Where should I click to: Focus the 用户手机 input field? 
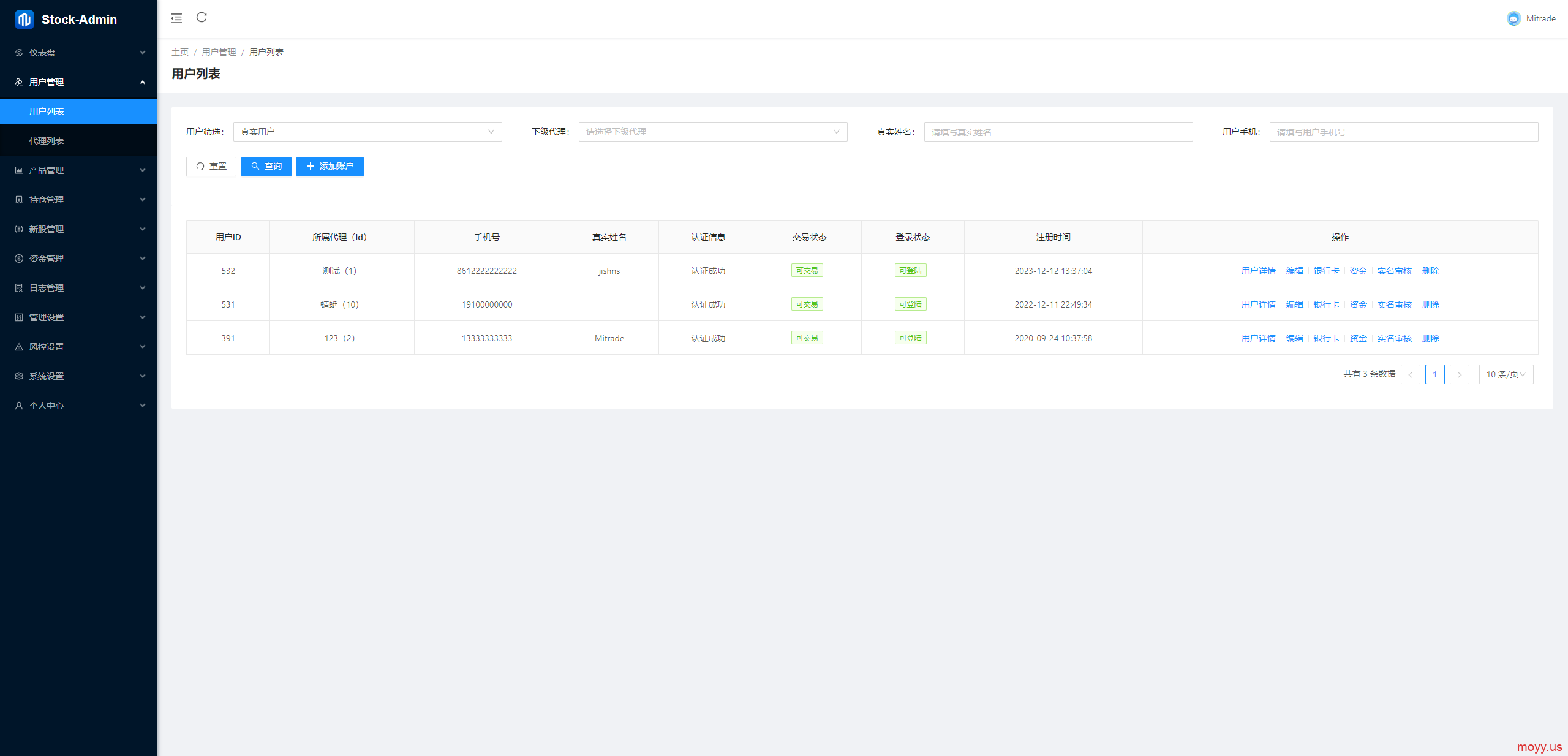point(1404,132)
